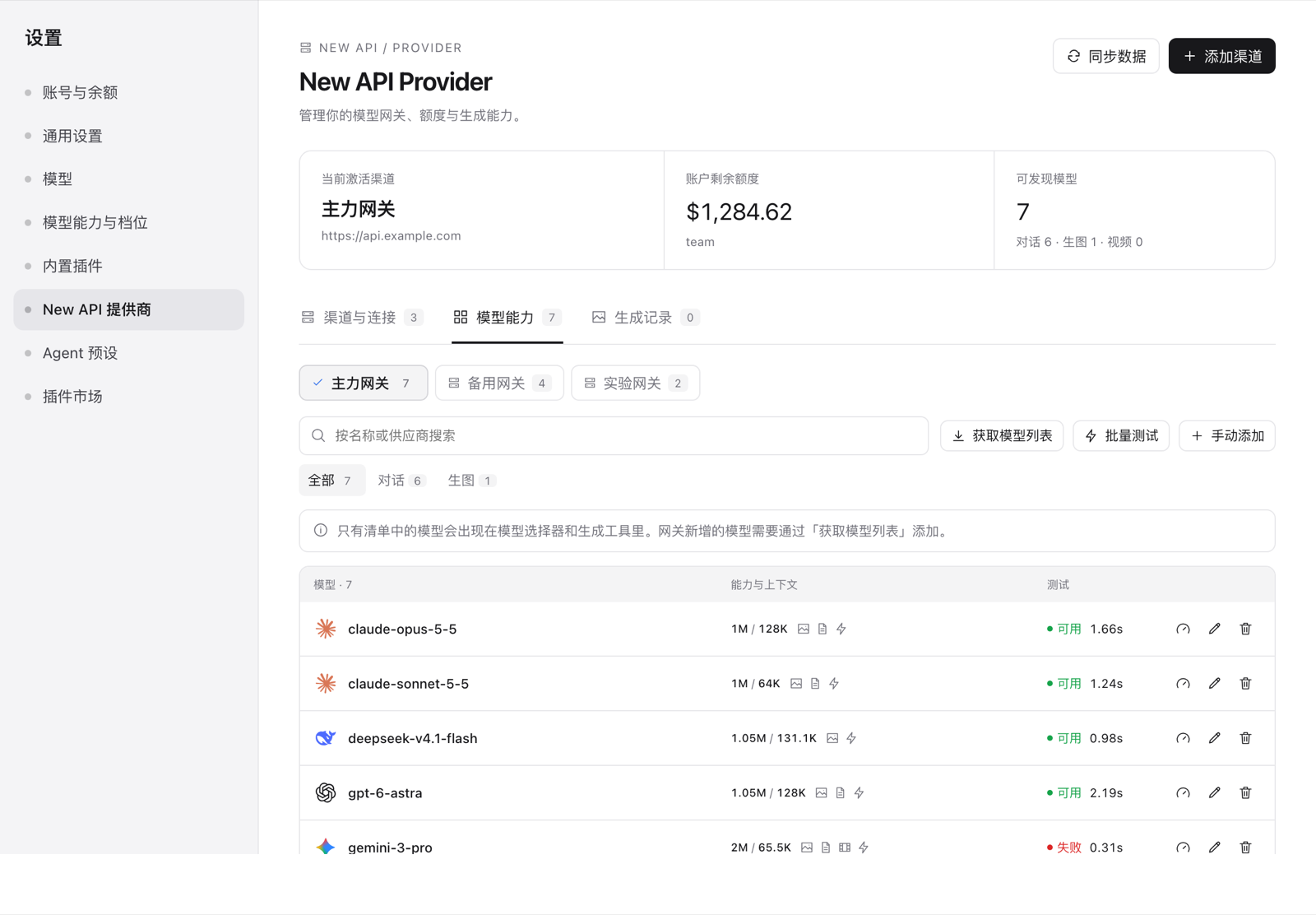Viewport: 1316px width, 915px height.
Task: Open Agent 预设 in the sidebar
Action: [x=129, y=353]
